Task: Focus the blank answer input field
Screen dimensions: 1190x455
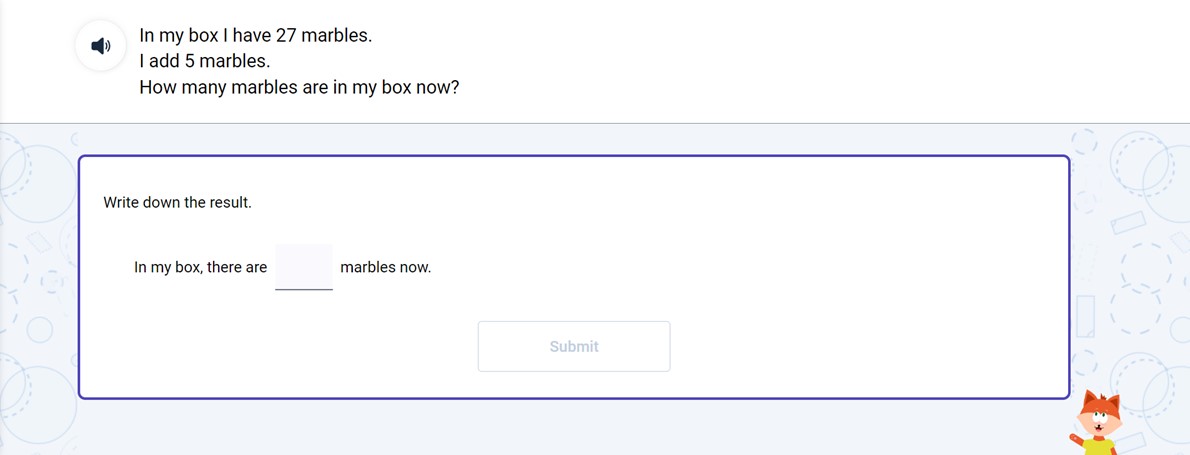Action: point(304,267)
